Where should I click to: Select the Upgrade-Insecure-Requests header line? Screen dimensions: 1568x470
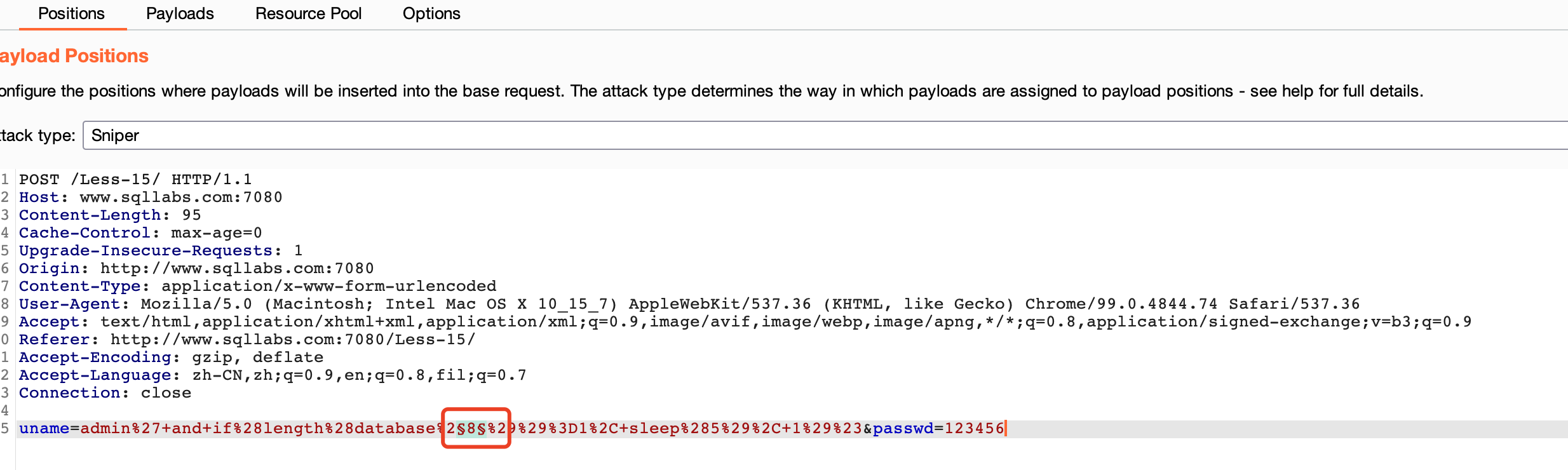[x=160, y=251]
